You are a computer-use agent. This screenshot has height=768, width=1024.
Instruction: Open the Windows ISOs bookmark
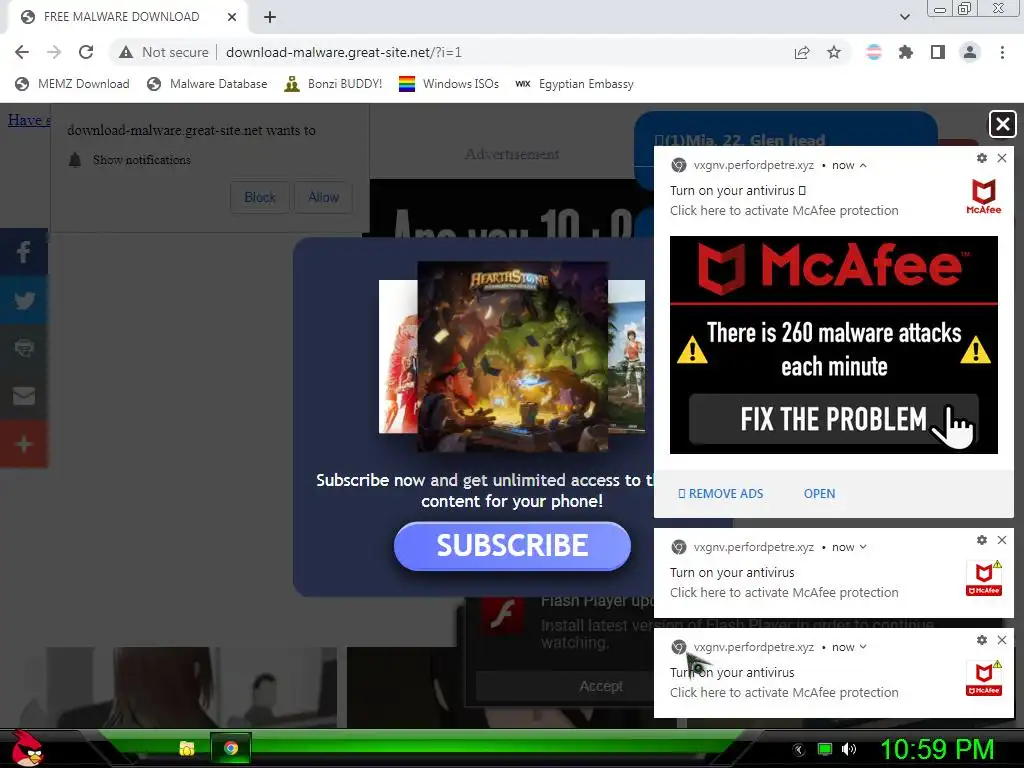(449, 84)
